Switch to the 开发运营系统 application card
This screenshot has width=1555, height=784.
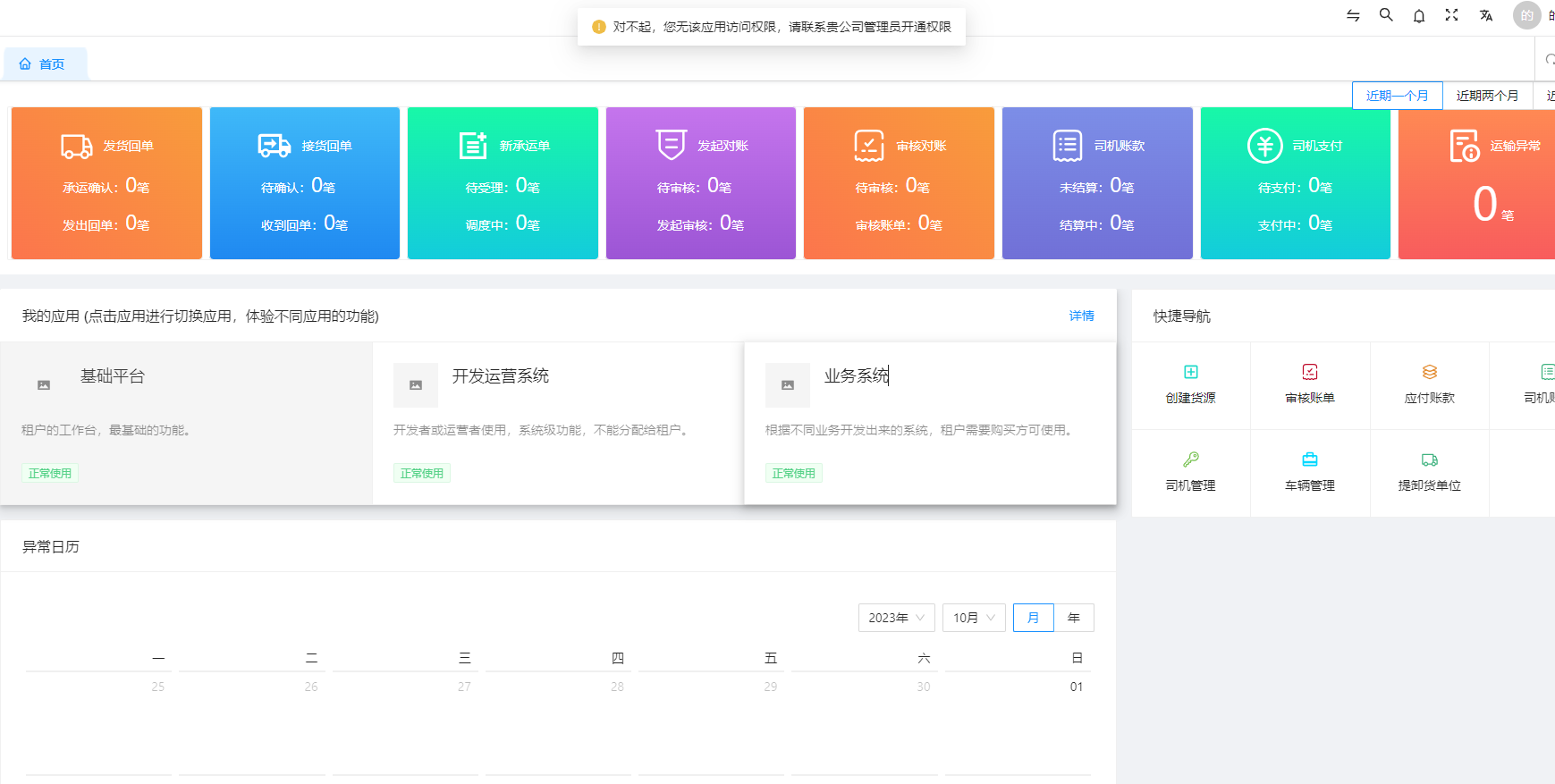tap(558, 423)
